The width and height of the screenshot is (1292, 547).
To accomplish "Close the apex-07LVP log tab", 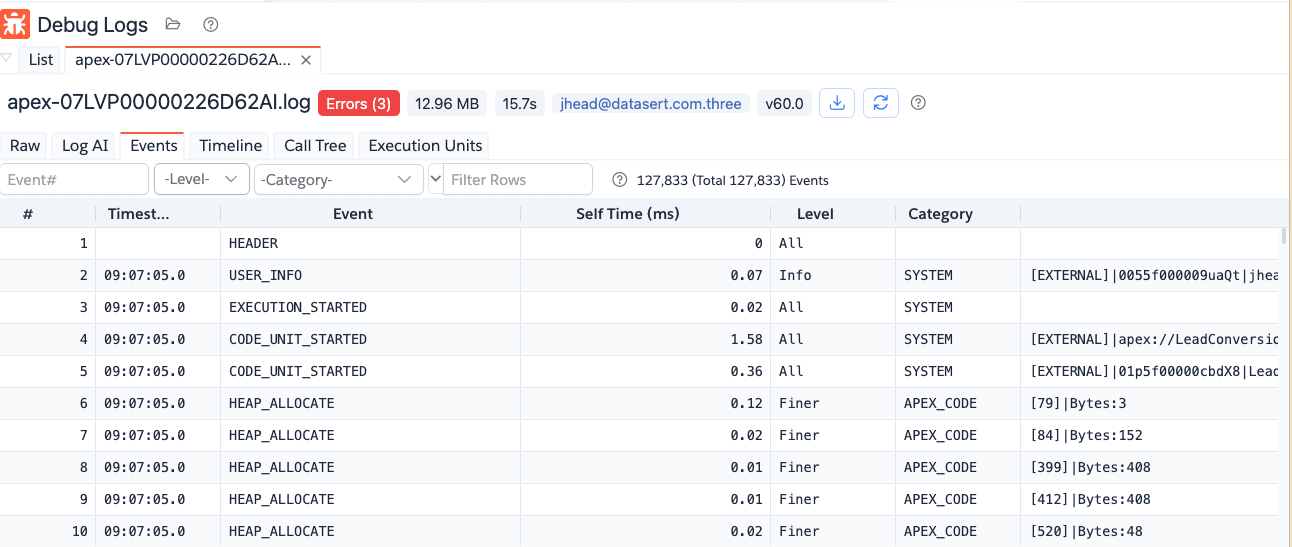I will tap(306, 60).
